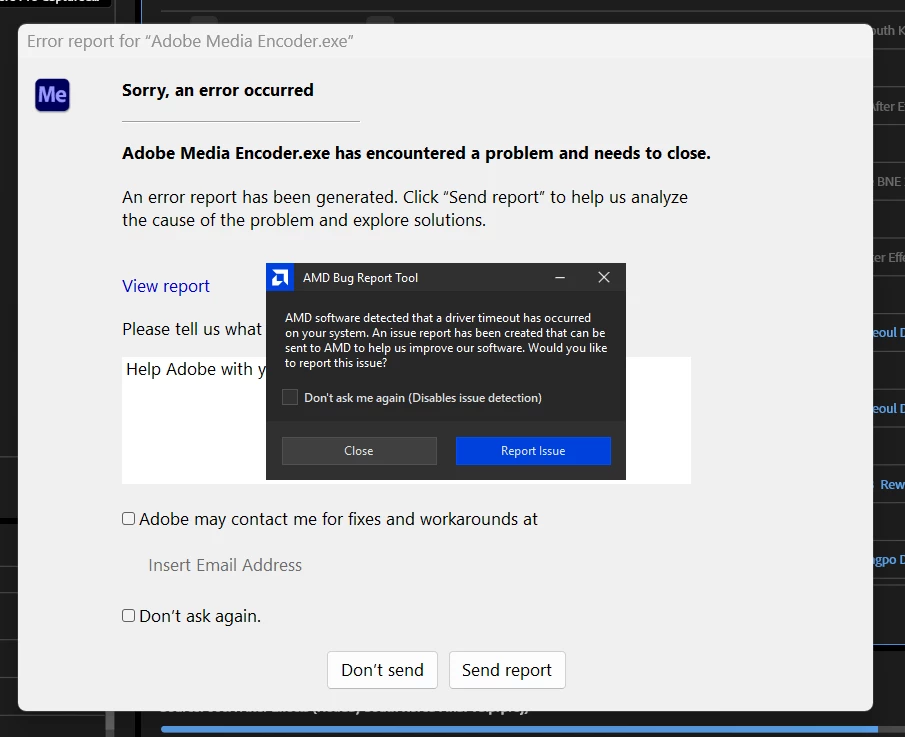Open the View report link
Viewport: 905px width, 737px height.
click(166, 286)
